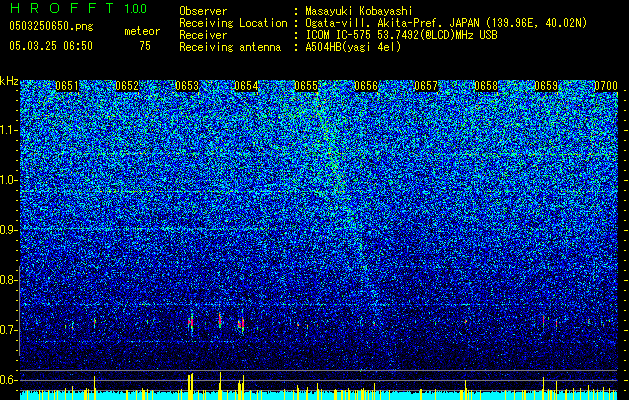Click the HROFFT 1.0.0 title text
Viewport: 629px width, 400px height.
78,8
